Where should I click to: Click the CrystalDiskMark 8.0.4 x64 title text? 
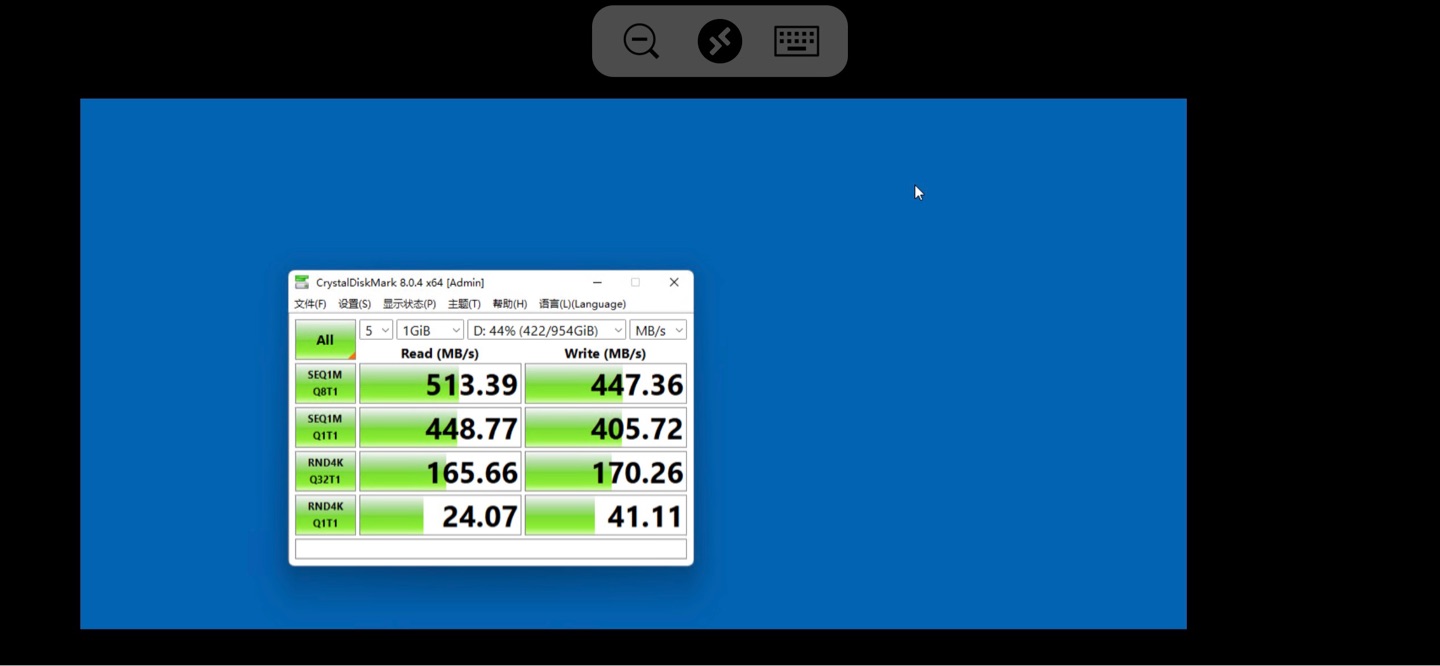pos(400,283)
